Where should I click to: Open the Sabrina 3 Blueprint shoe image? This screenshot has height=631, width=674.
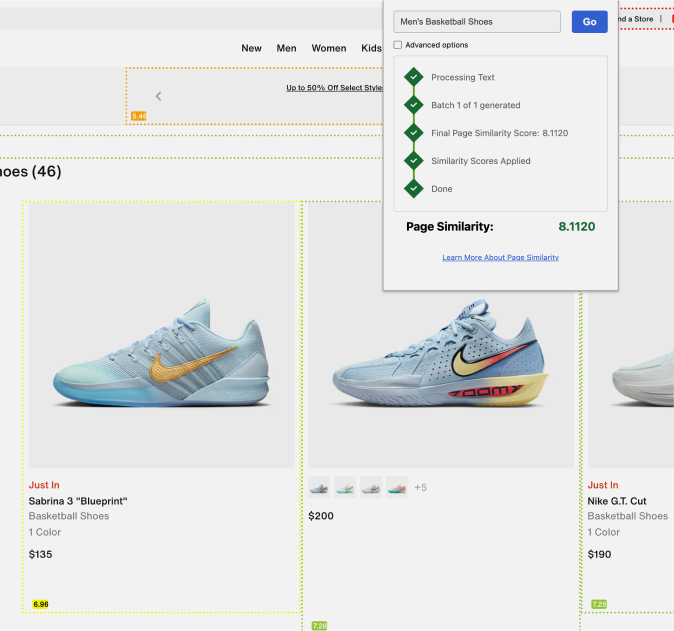pos(162,337)
